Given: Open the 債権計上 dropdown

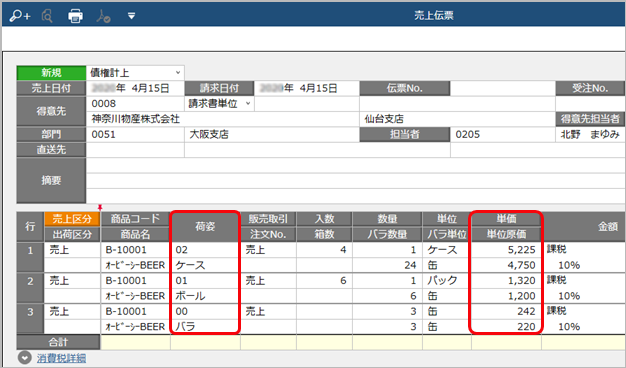Looking at the screenshot, I should (178, 73).
